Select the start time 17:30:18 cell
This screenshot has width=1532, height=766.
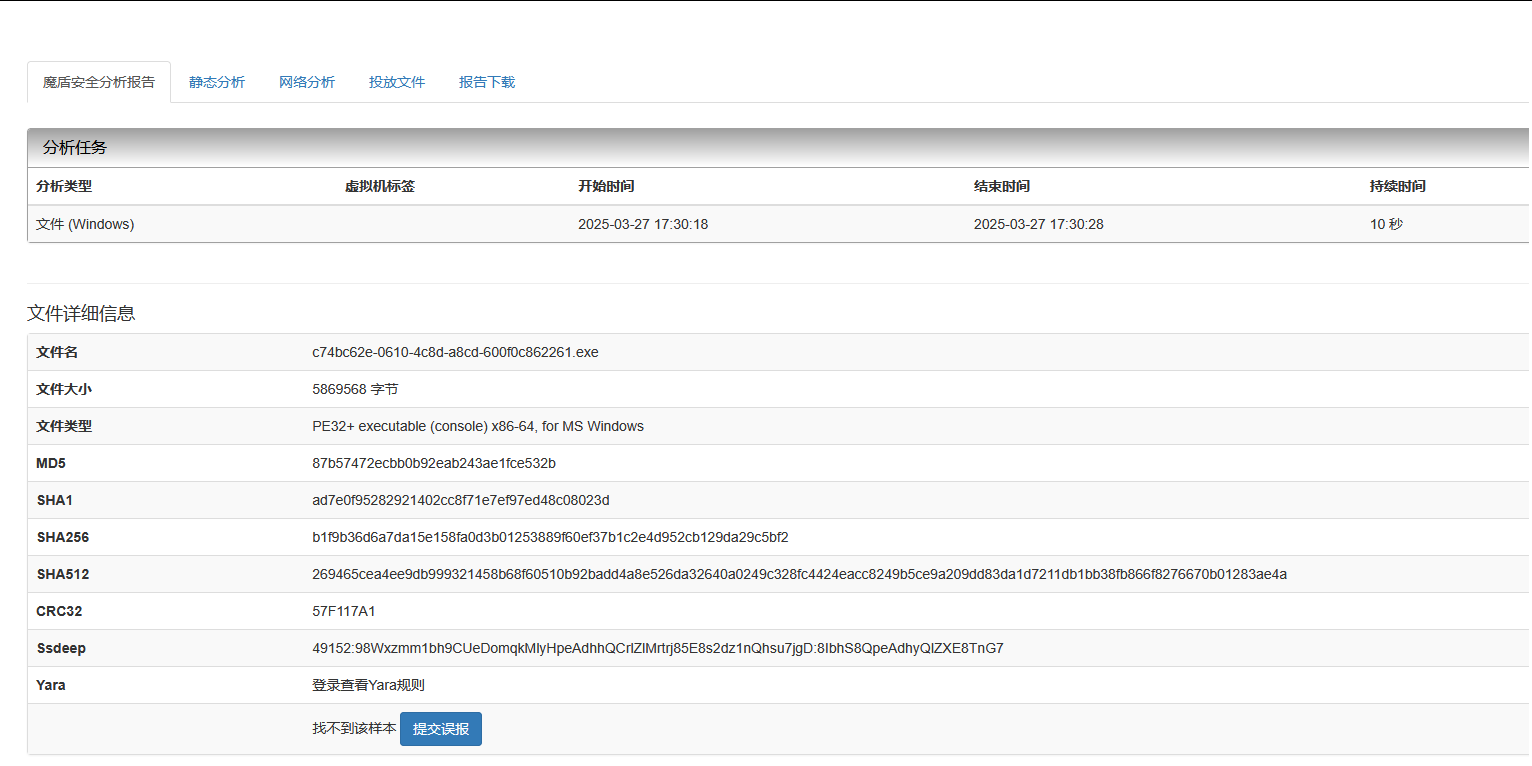[x=643, y=224]
